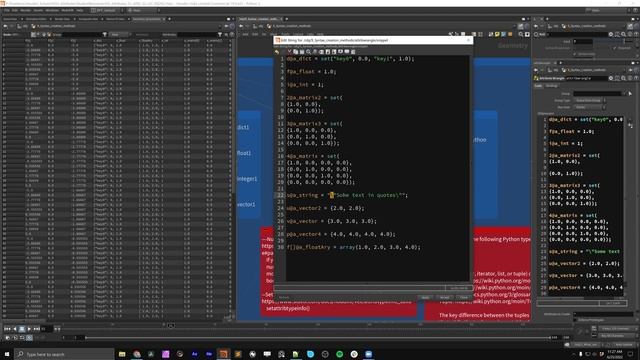Viewport: 640px width, 360px height.
Task: Open the Group field dropdown arrow in wrangle parameters
Action: click(x=624, y=93)
